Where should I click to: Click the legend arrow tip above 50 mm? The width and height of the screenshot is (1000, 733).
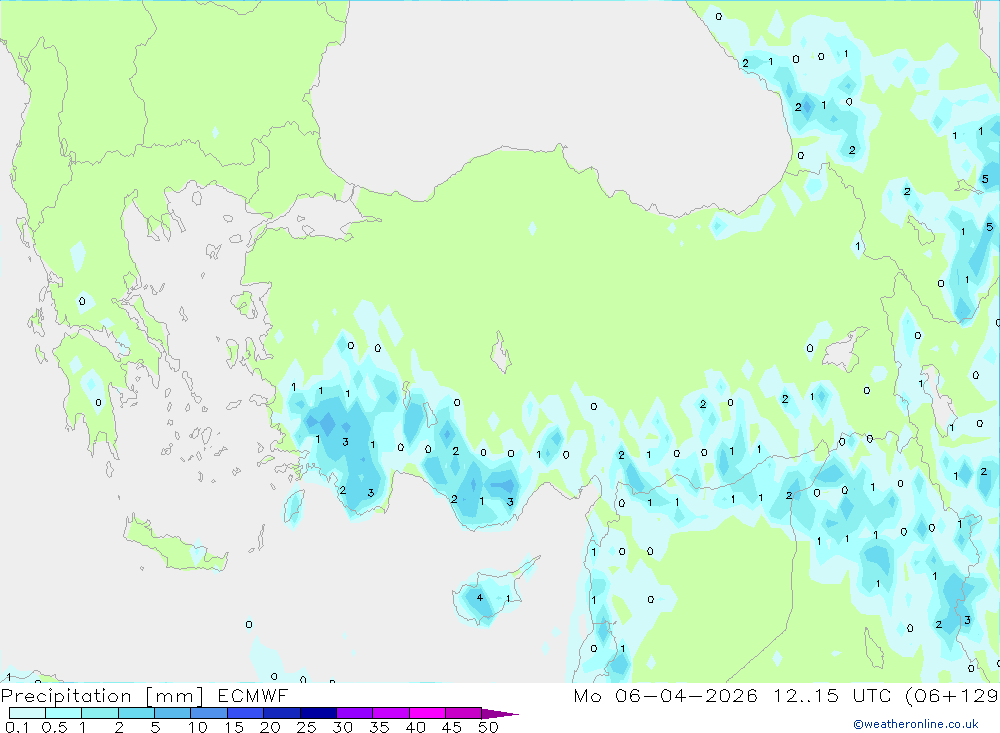click(x=501, y=714)
